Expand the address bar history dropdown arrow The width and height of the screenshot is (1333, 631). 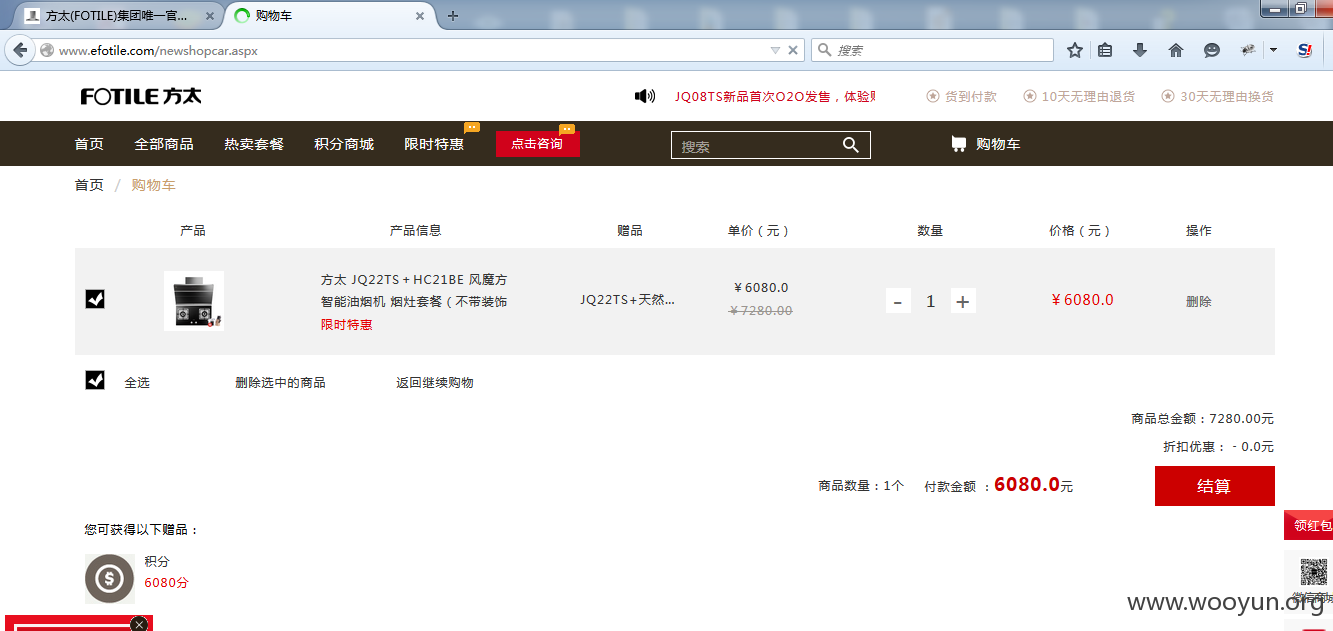point(775,50)
